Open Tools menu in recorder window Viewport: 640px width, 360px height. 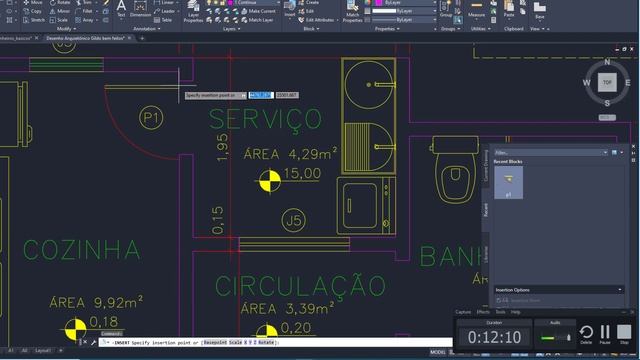click(500, 312)
